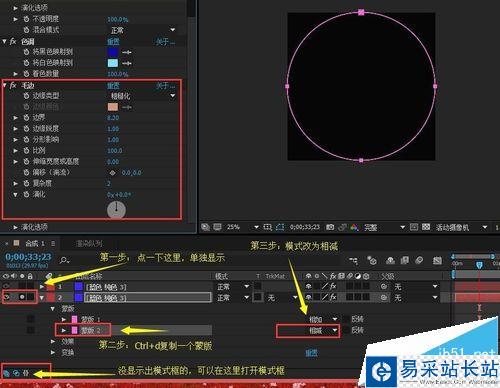Click the draft 3D timeline icon
500x388 pixels.
click(372, 260)
